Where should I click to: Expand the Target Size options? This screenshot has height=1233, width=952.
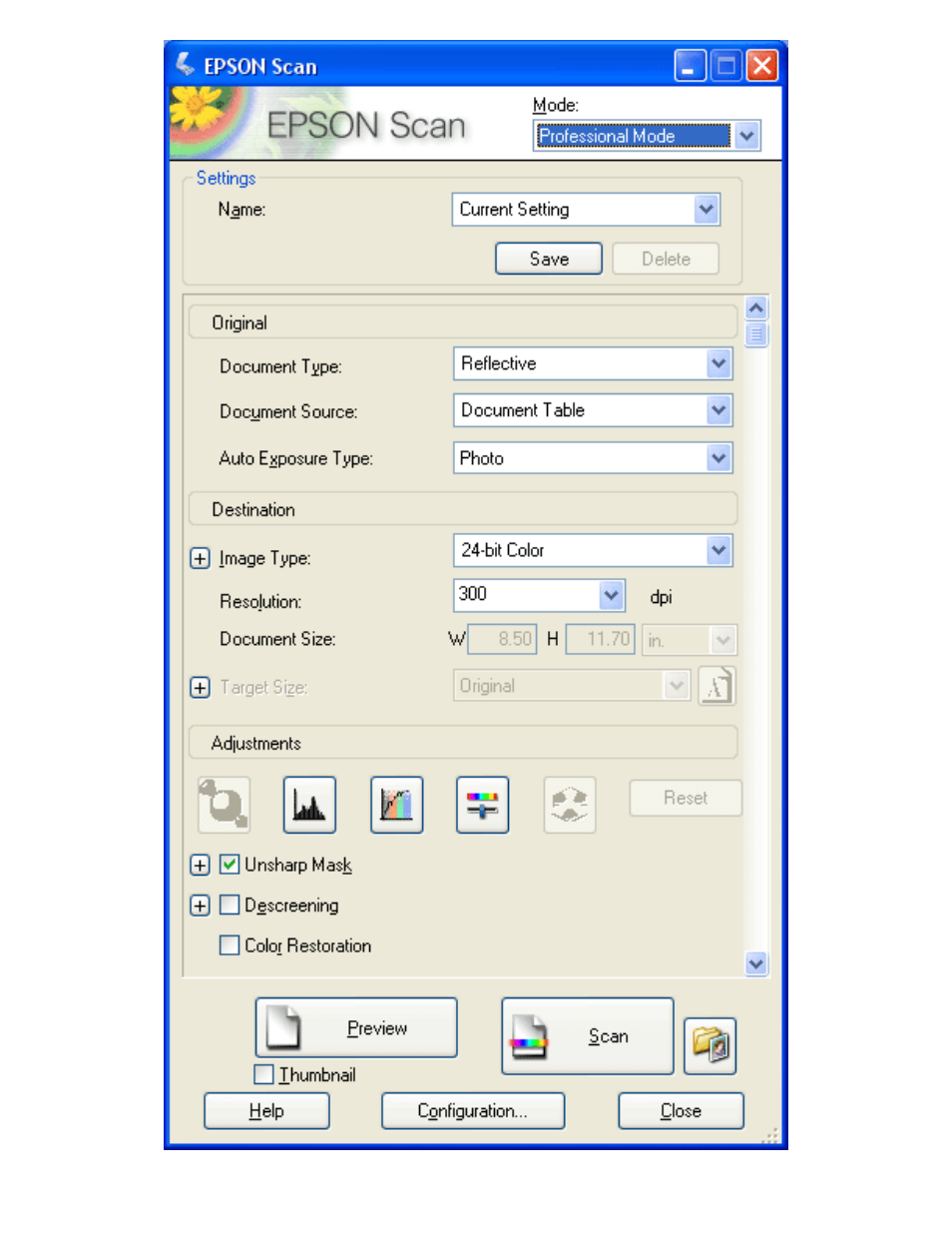click(x=201, y=687)
